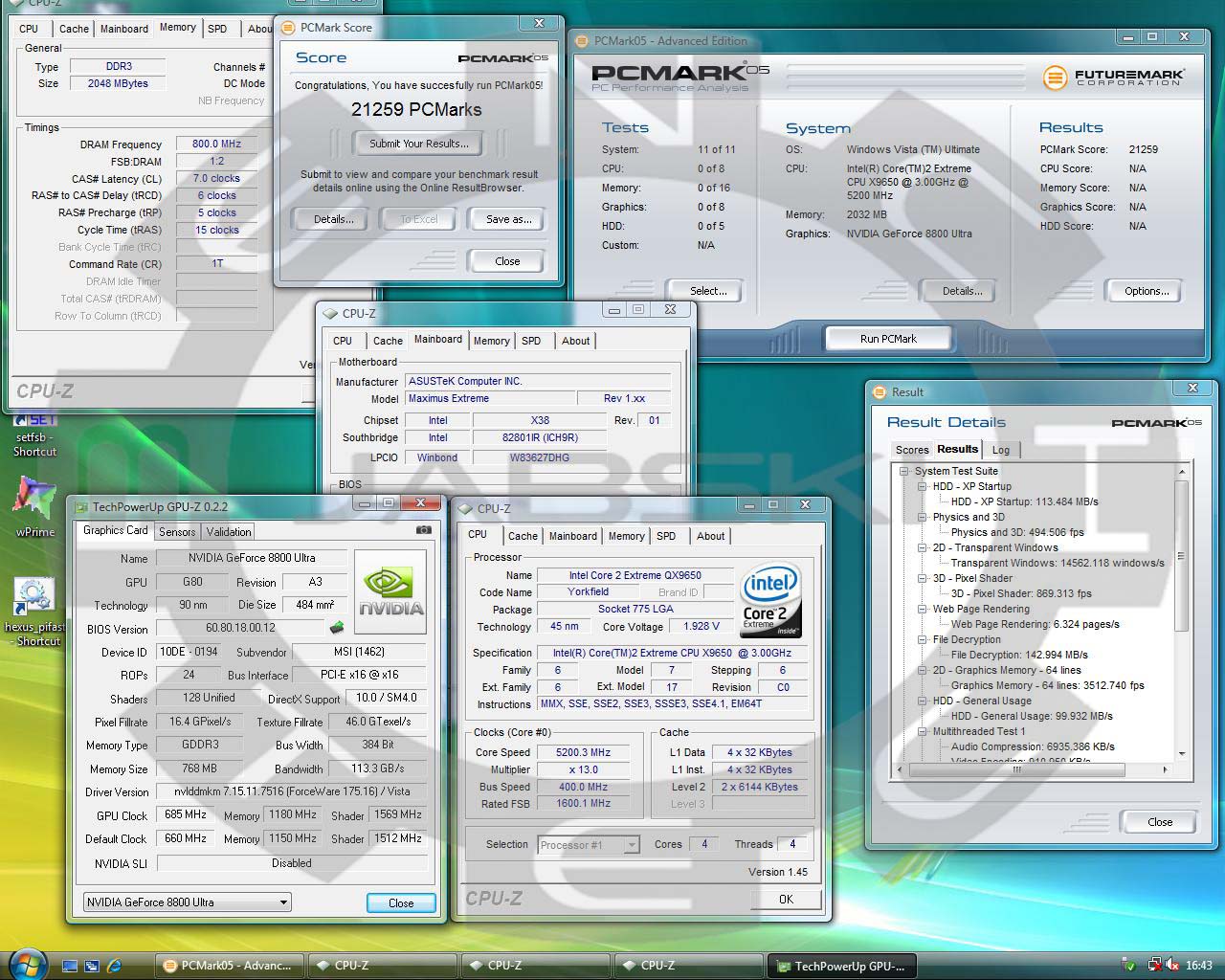1225x980 pixels.
Task: Click the Show Desktop quick launch icon
Action: point(69,966)
